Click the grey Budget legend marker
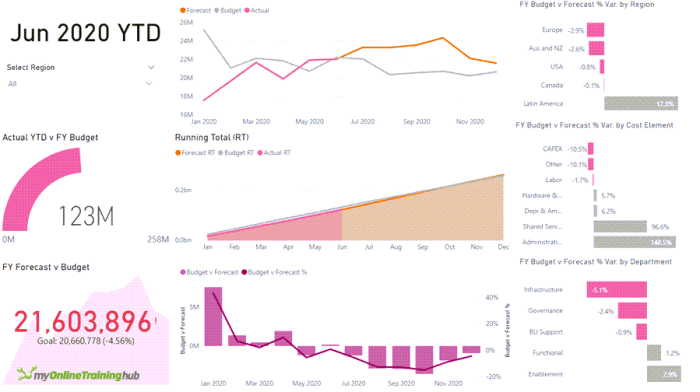The image size is (700, 392). 217,10
